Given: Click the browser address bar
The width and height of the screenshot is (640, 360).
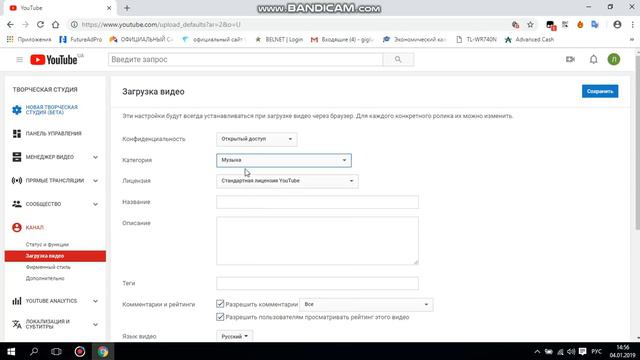Looking at the screenshot, I should pyautogui.click(x=286, y=24).
